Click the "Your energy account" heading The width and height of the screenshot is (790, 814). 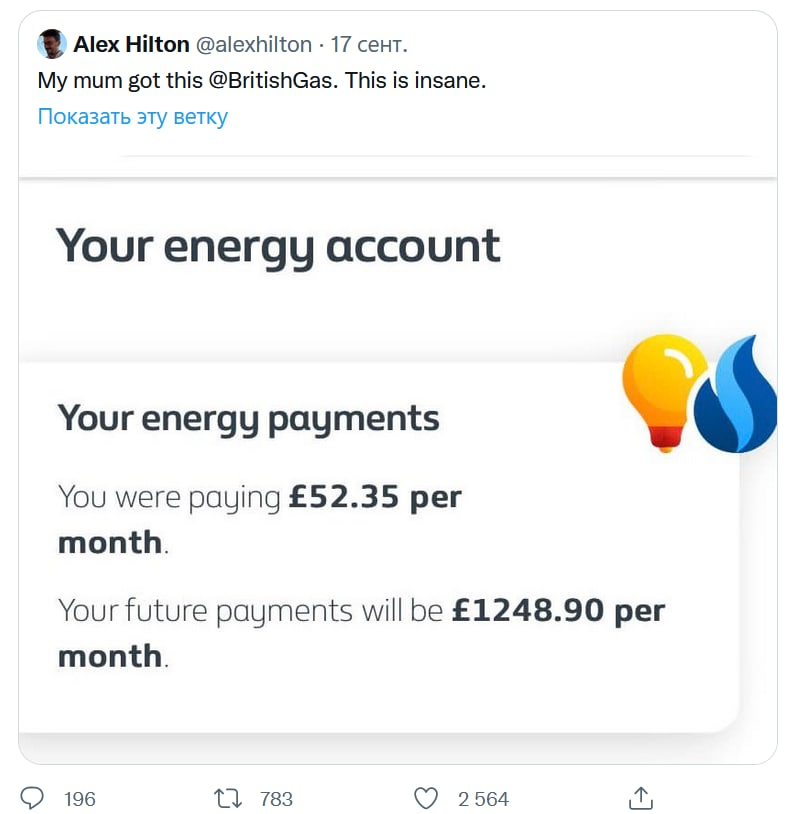coord(277,246)
